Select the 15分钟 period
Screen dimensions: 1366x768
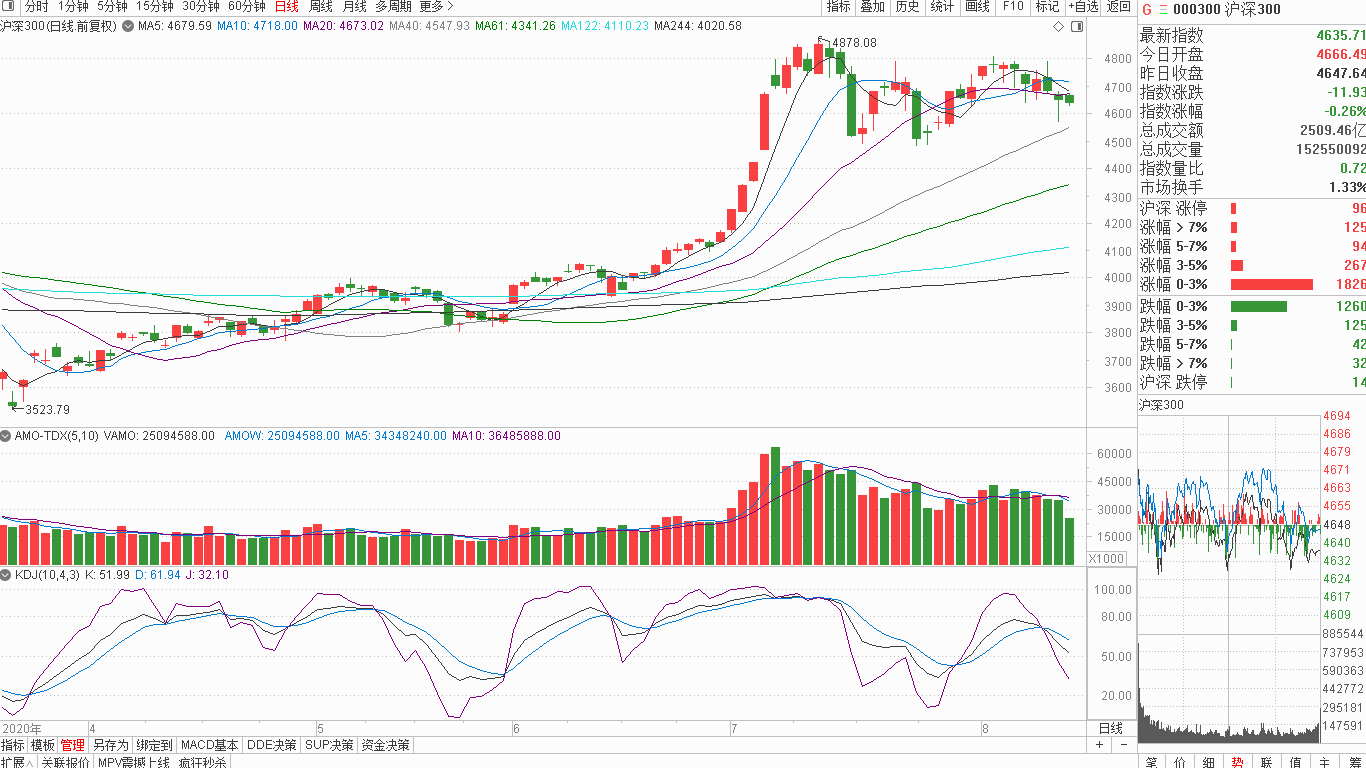tap(155, 6)
